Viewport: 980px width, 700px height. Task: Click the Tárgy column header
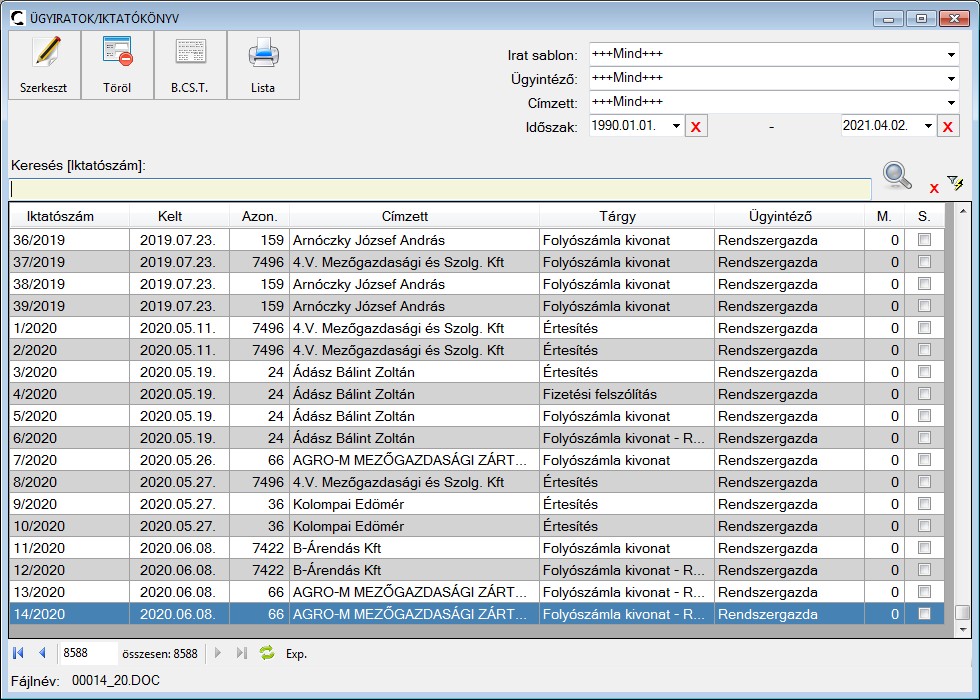626,216
